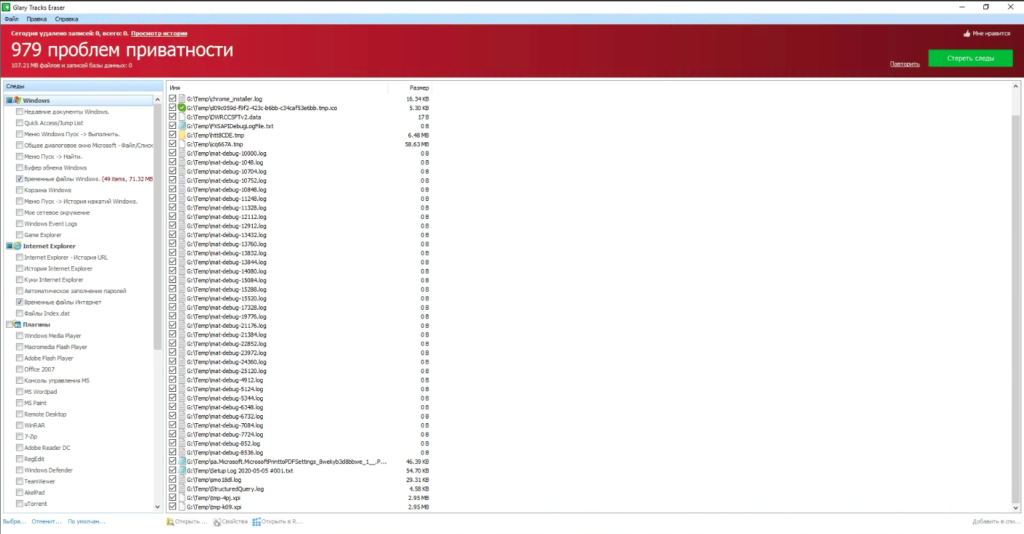Viewport: 1024px width, 534px height.
Task: Open the Правка menu
Action: click(37, 19)
